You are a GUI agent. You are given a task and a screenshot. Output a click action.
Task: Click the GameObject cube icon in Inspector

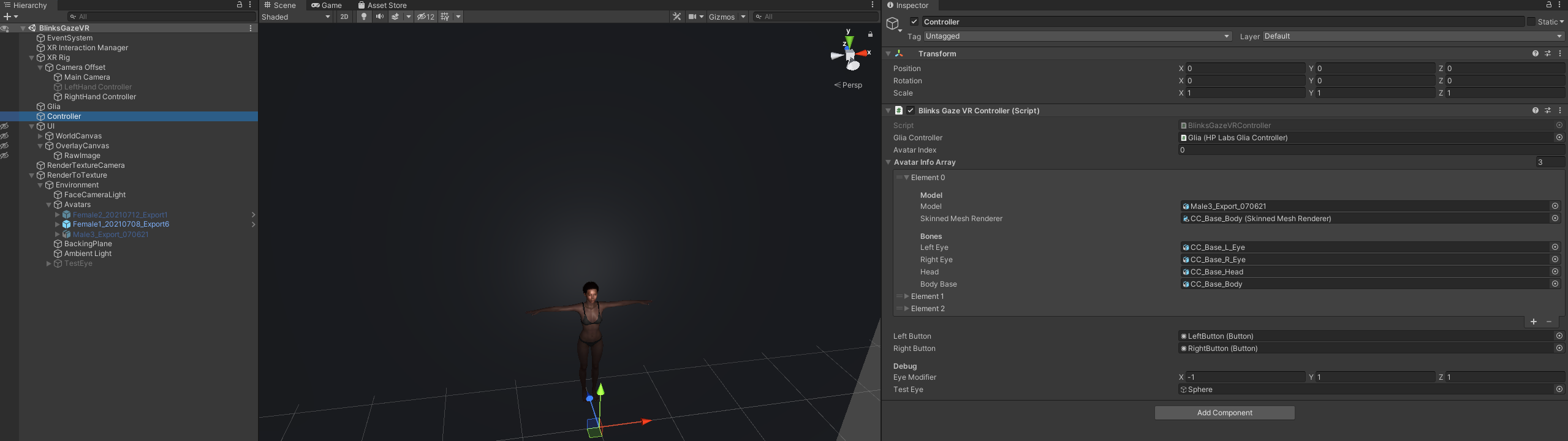893,24
